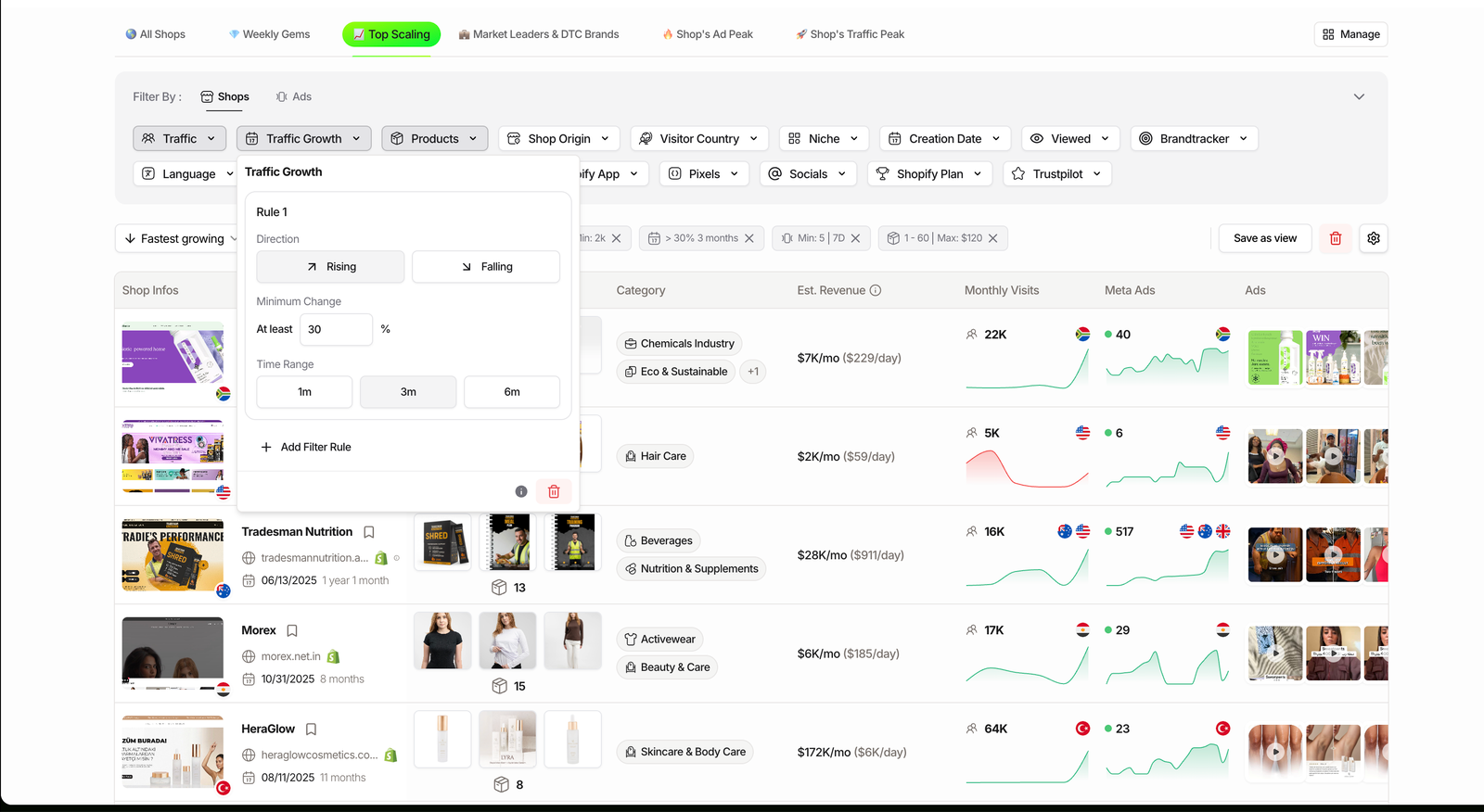The image size is (1484, 812).
Task: Expand the Niche filter dropdown
Action: pyautogui.click(x=825, y=139)
